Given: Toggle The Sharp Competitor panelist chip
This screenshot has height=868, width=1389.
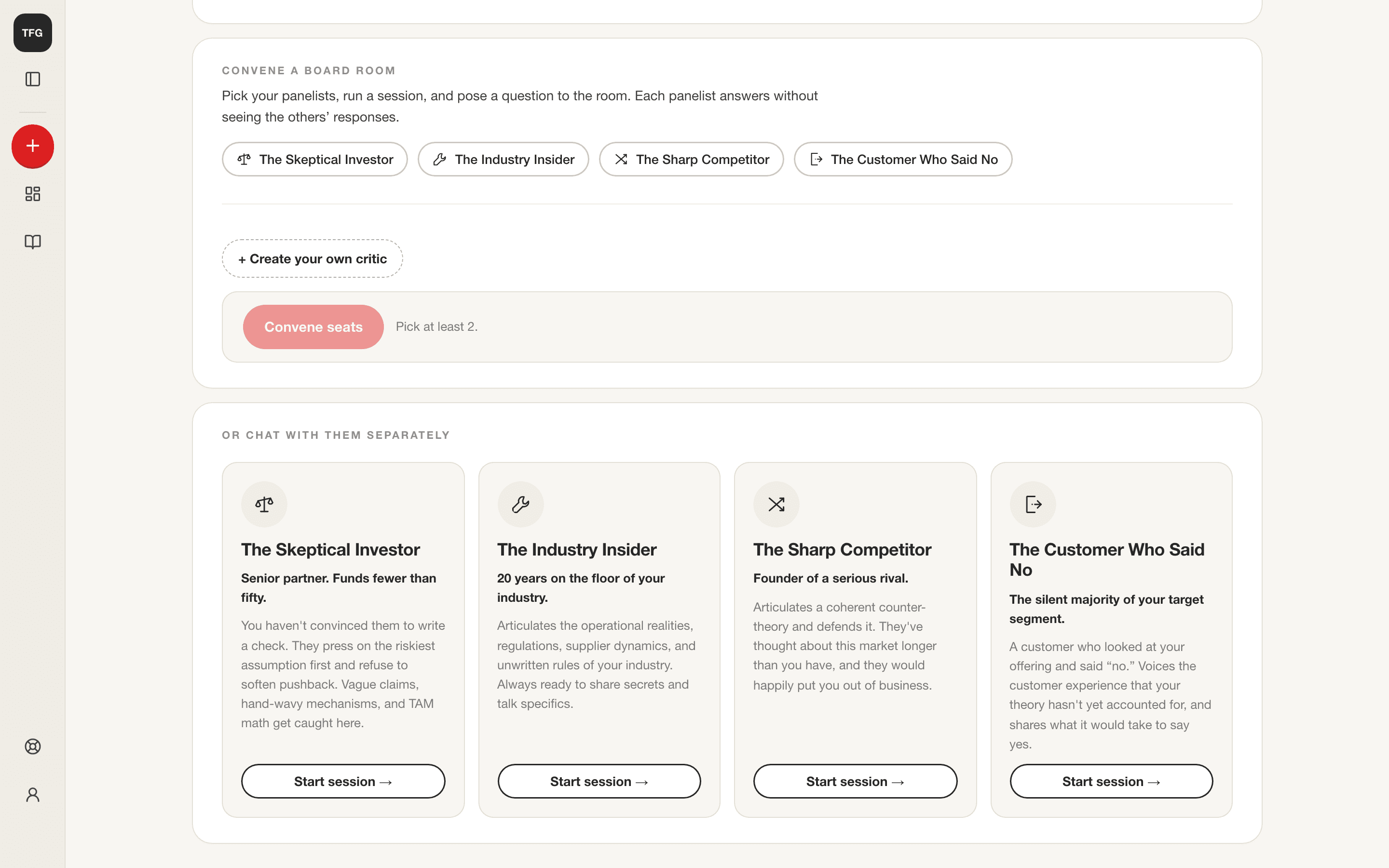Looking at the screenshot, I should [691, 159].
